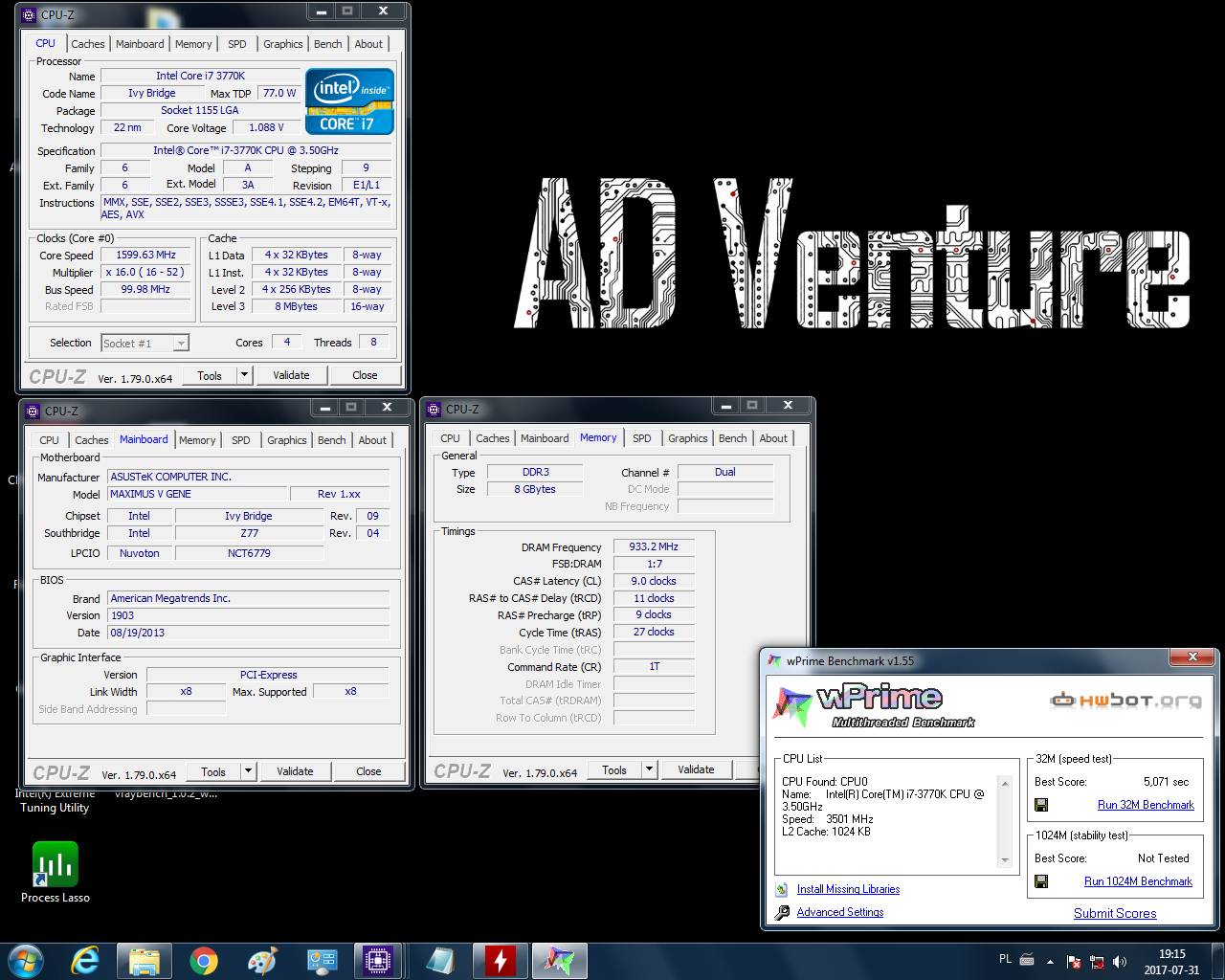The width and height of the screenshot is (1225, 980).
Task: Click the CPU List scrollbar down arrow
Action: (x=1005, y=860)
